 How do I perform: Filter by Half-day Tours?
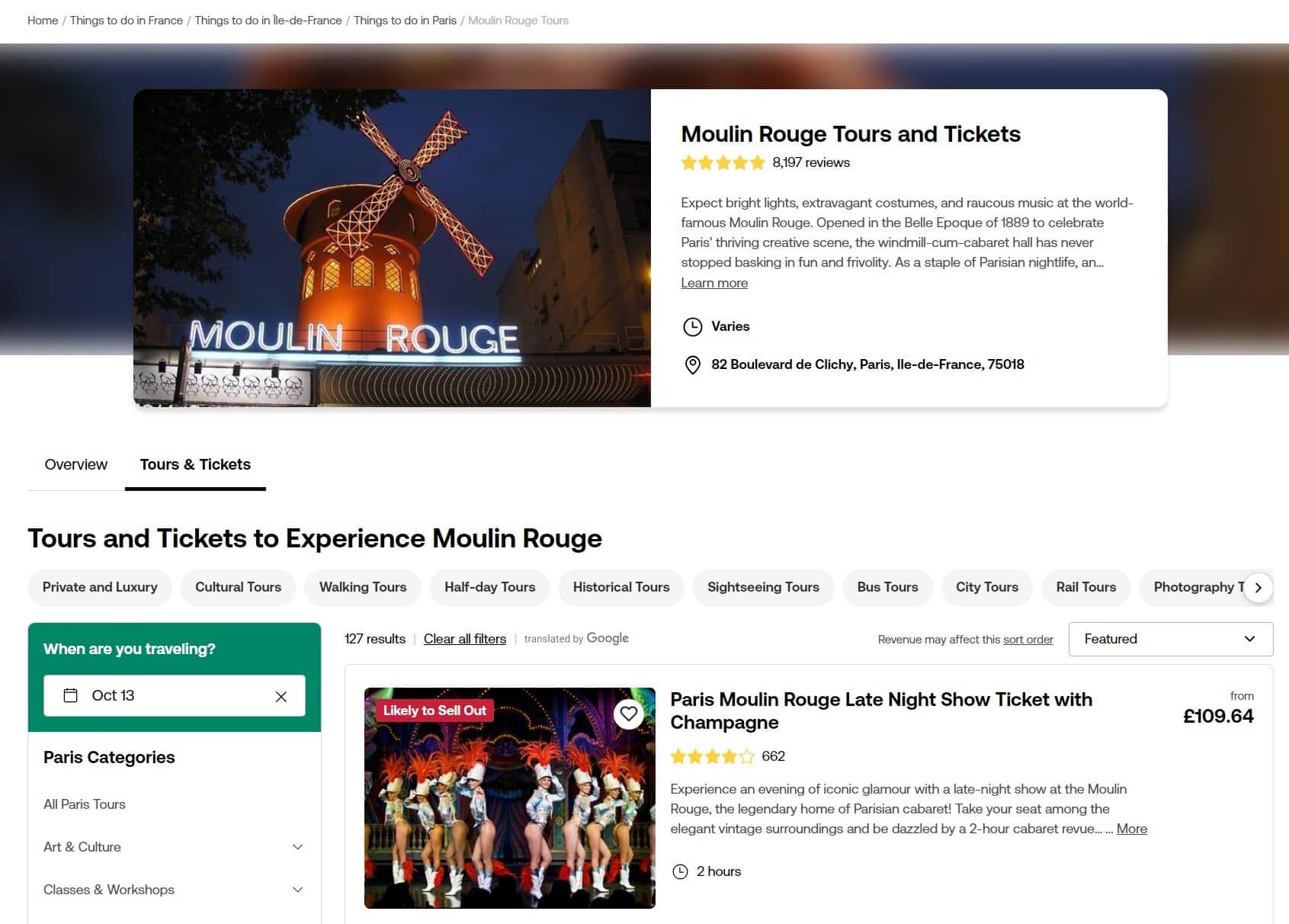pyautogui.click(x=490, y=588)
